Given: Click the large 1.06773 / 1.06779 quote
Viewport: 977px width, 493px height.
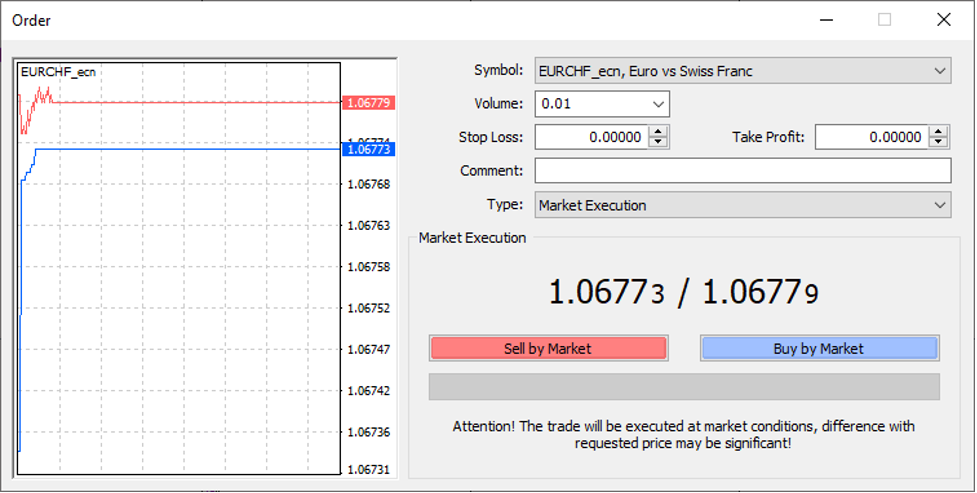Looking at the screenshot, I should tap(684, 292).
